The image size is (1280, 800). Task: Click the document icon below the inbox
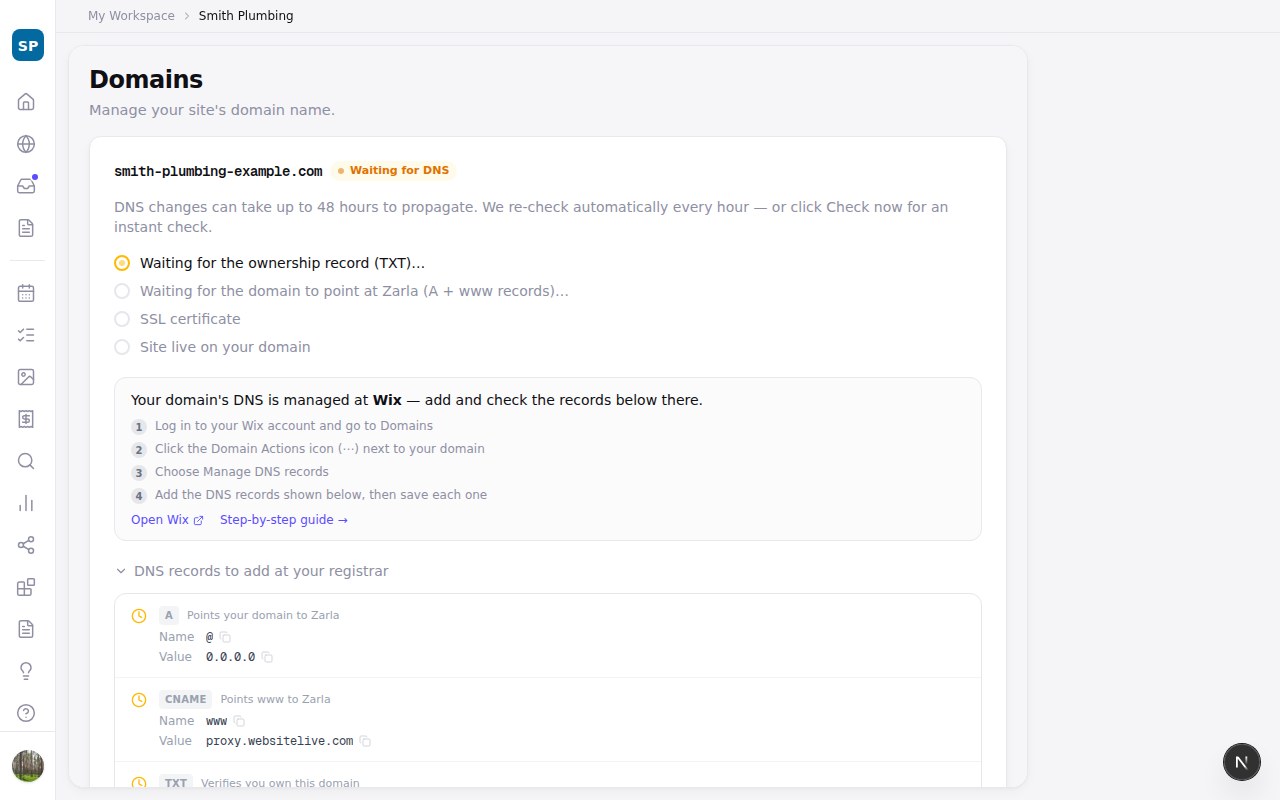click(26, 228)
